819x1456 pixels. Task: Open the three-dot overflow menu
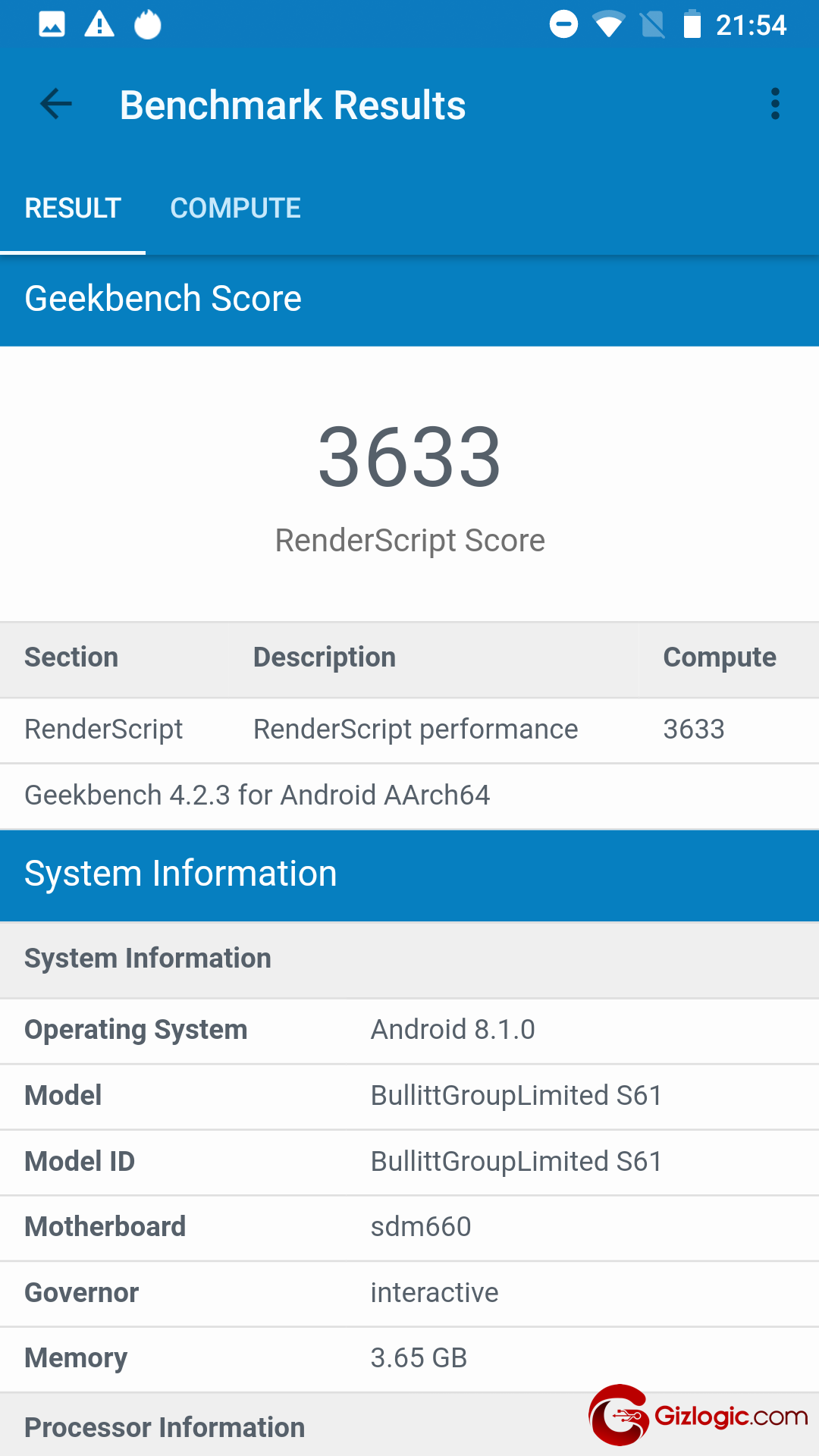tap(775, 104)
